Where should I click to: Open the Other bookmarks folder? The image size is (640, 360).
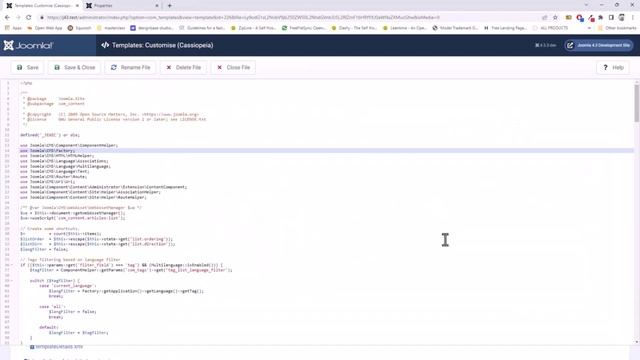[x=617, y=28]
